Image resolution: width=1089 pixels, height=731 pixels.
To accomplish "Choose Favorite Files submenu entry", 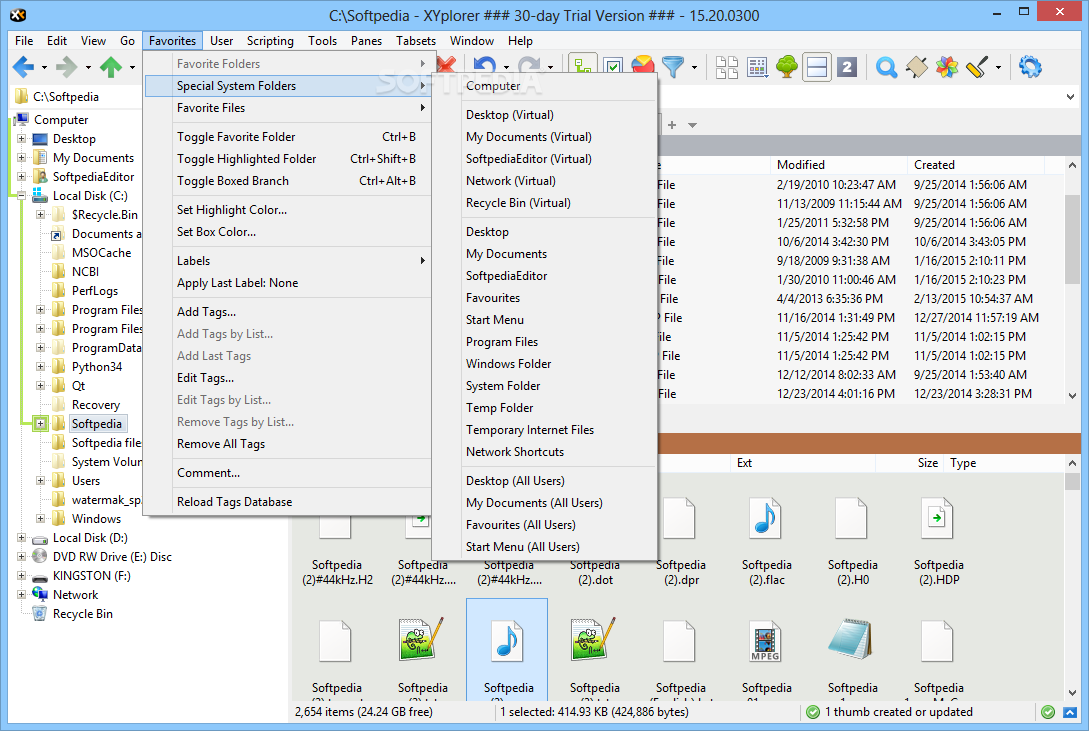I will pos(288,108).
